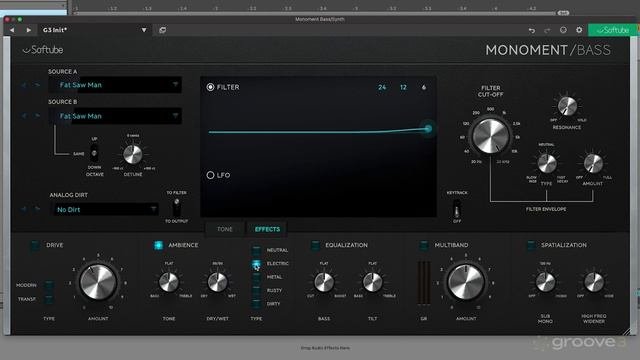Click the Resonance knob
This screenshot has height=360, width=640.
coord(567,106)
